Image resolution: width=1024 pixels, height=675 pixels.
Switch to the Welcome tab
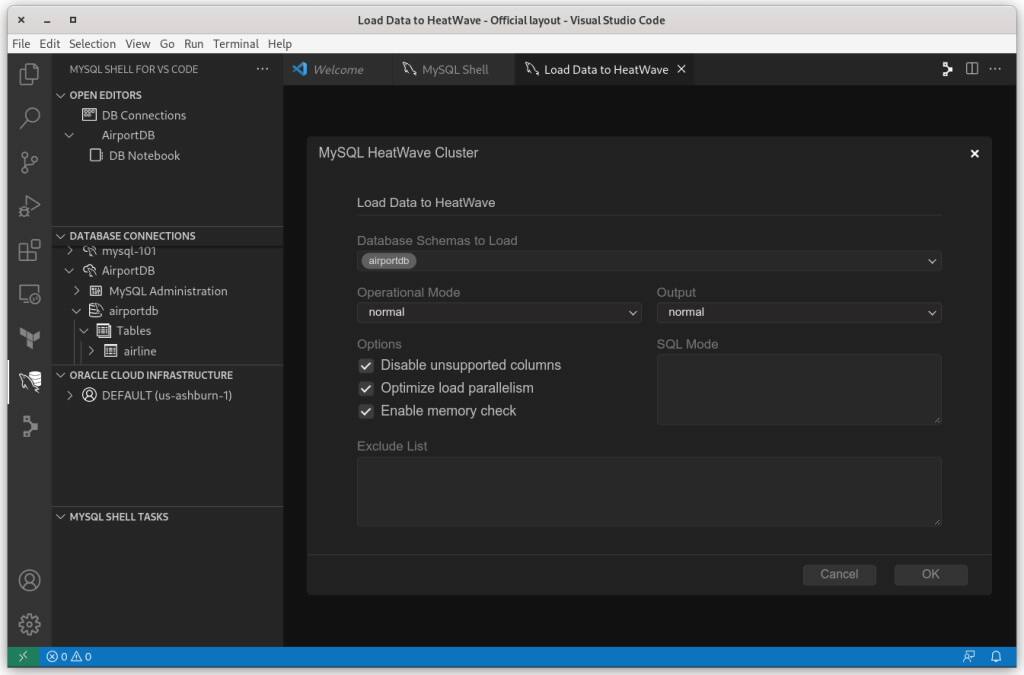click(x=338, y=69)
